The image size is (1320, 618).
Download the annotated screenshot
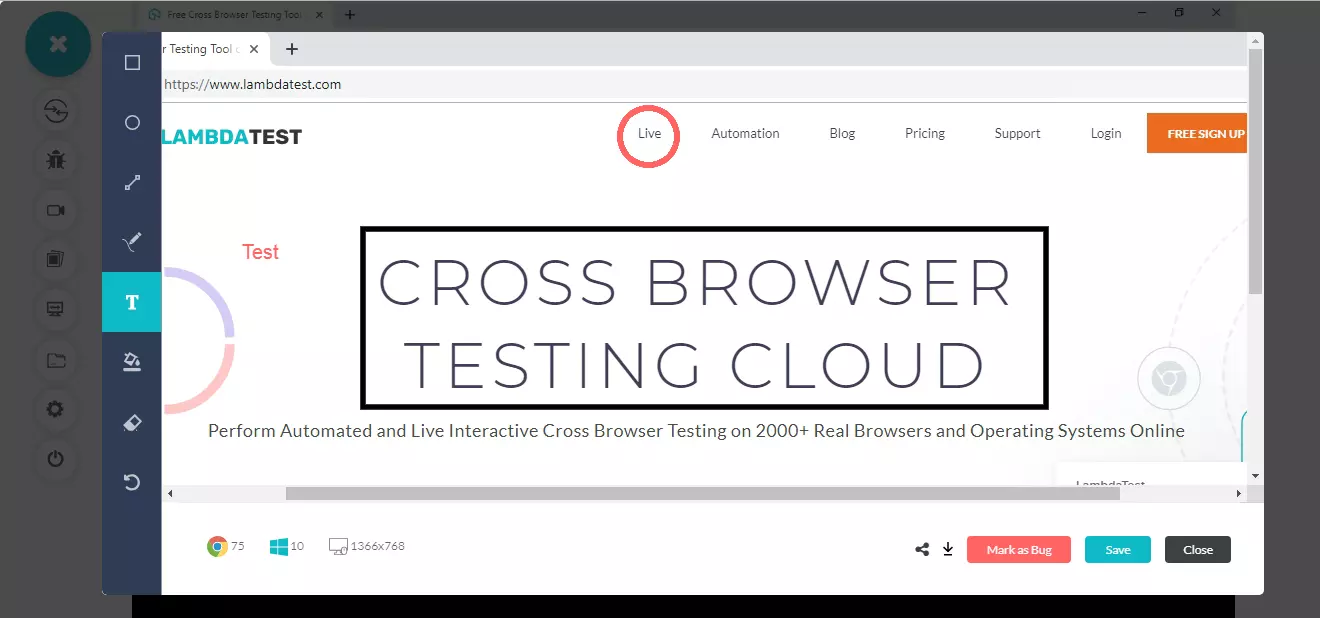point(948,549)
